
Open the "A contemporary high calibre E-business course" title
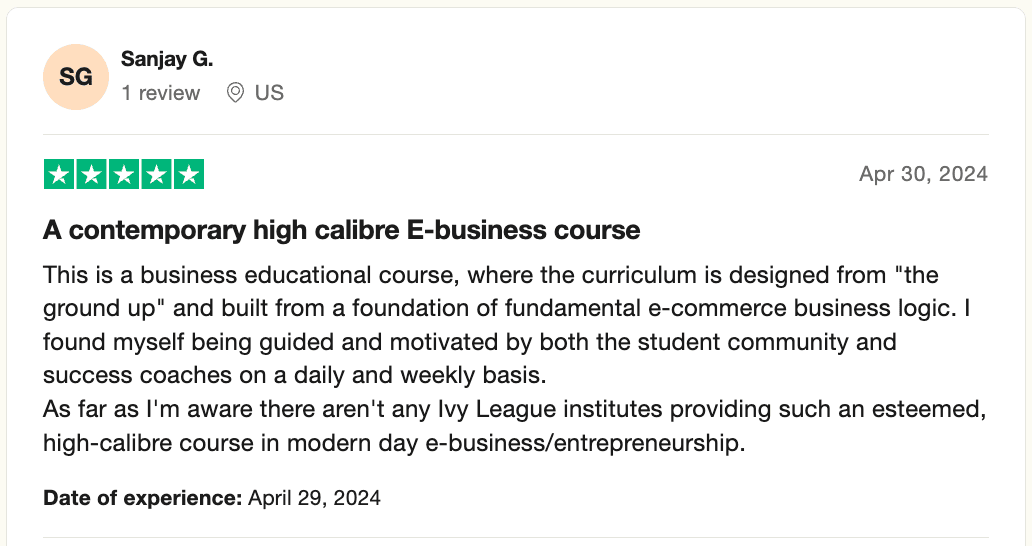pos(341,230)
